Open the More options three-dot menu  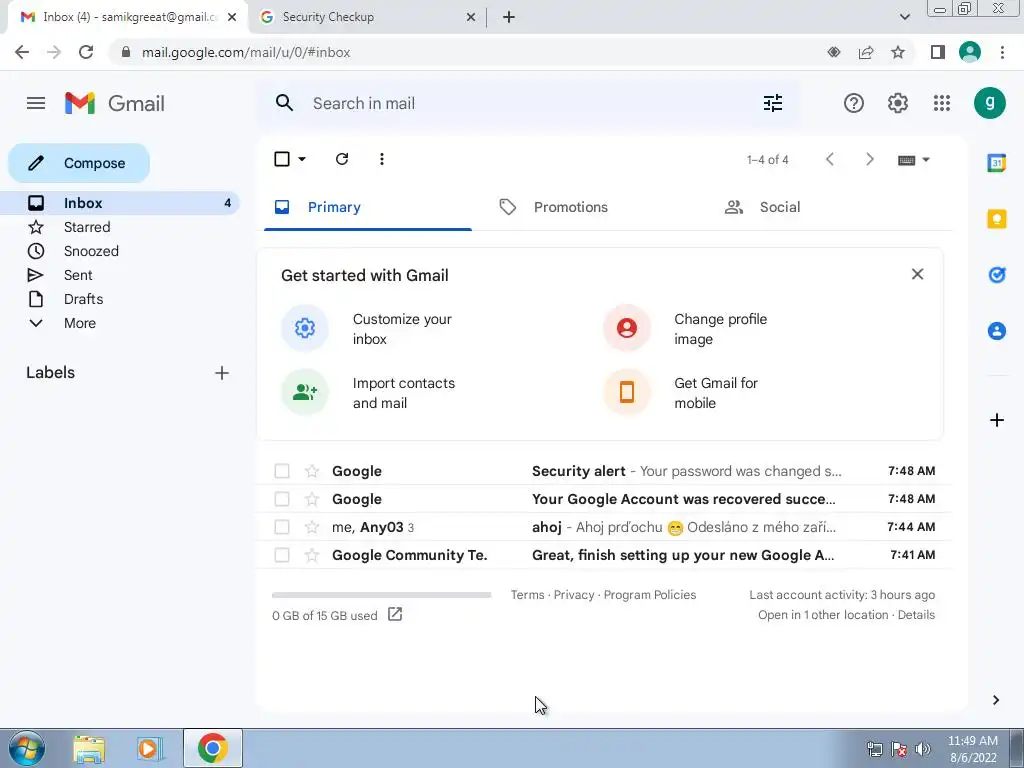381,159
